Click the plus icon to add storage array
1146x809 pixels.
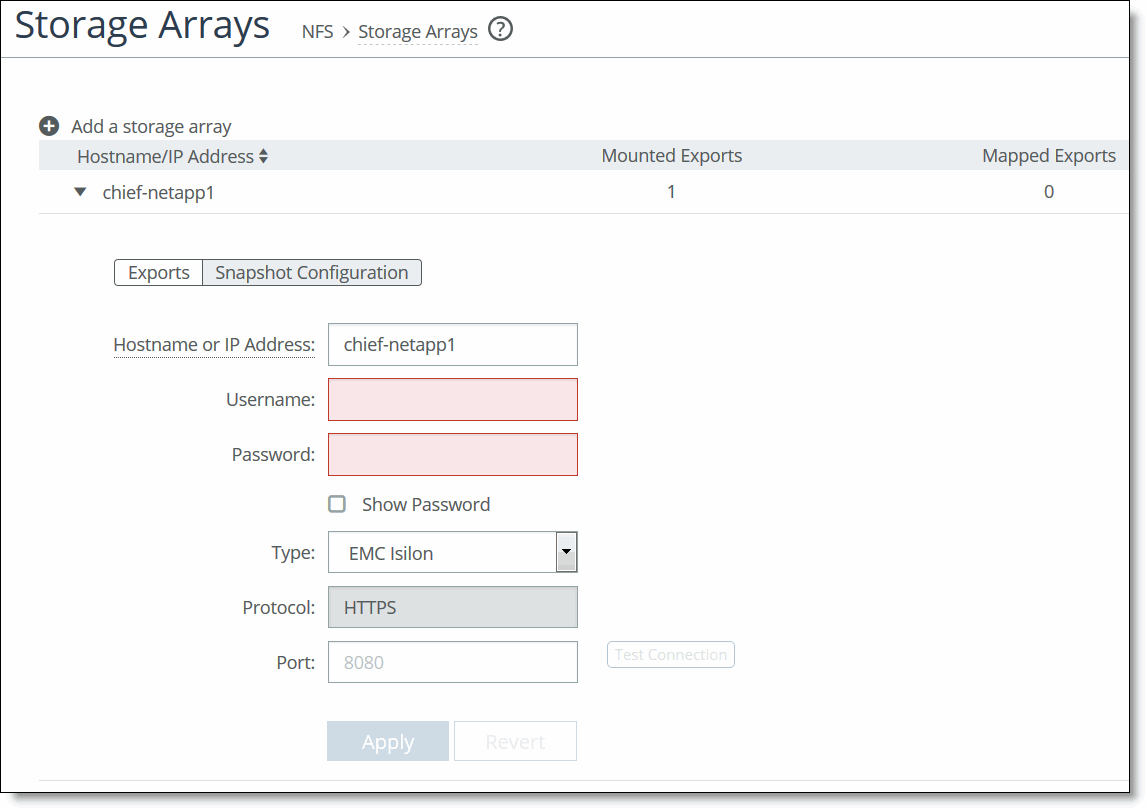(x=49, y=125)
